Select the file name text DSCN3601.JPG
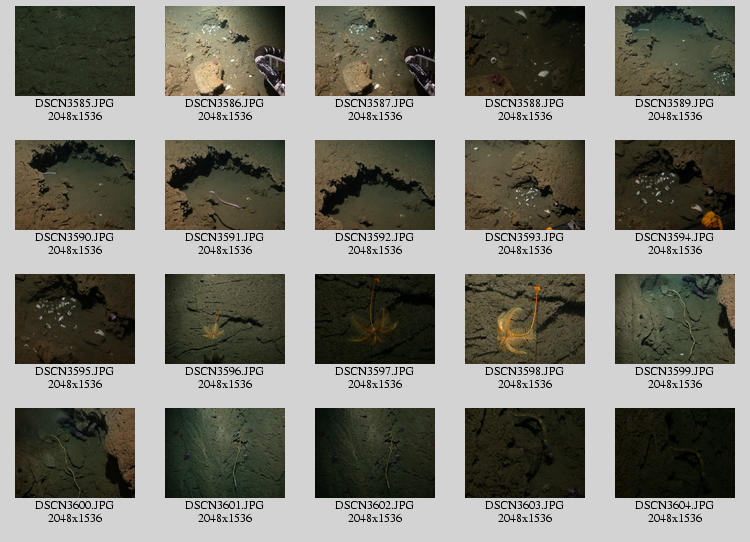 (x=225, y=505)
